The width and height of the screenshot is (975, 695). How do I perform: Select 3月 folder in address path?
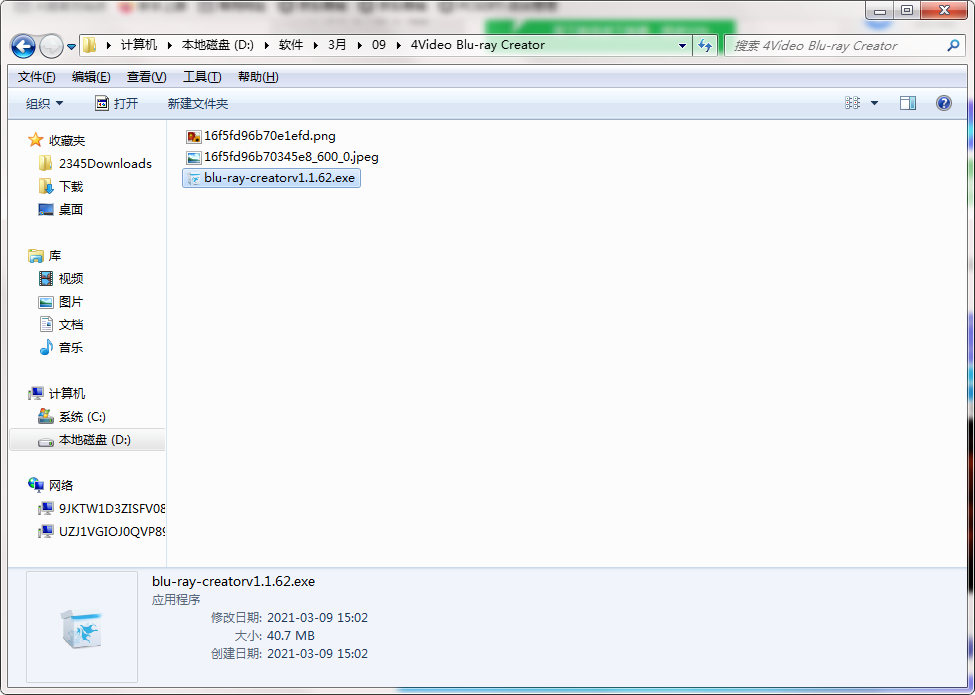pos(337,45)
